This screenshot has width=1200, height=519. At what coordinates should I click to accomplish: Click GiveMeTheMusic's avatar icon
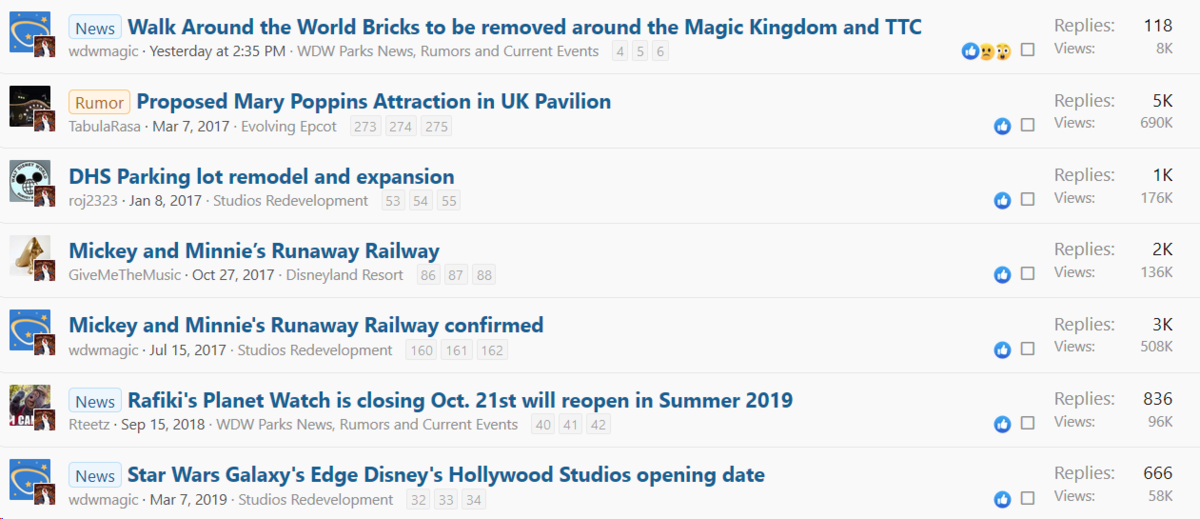pos(30,256)
